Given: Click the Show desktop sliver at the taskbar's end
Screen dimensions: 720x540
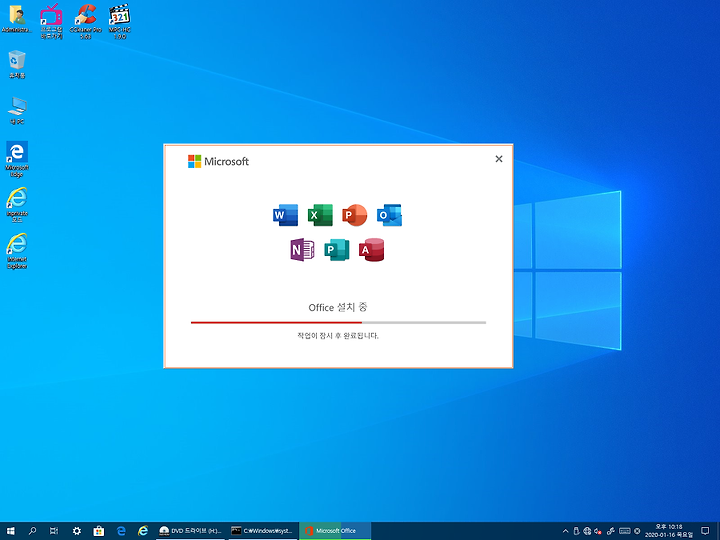Looking at the screenshot, I should [718, 531].
